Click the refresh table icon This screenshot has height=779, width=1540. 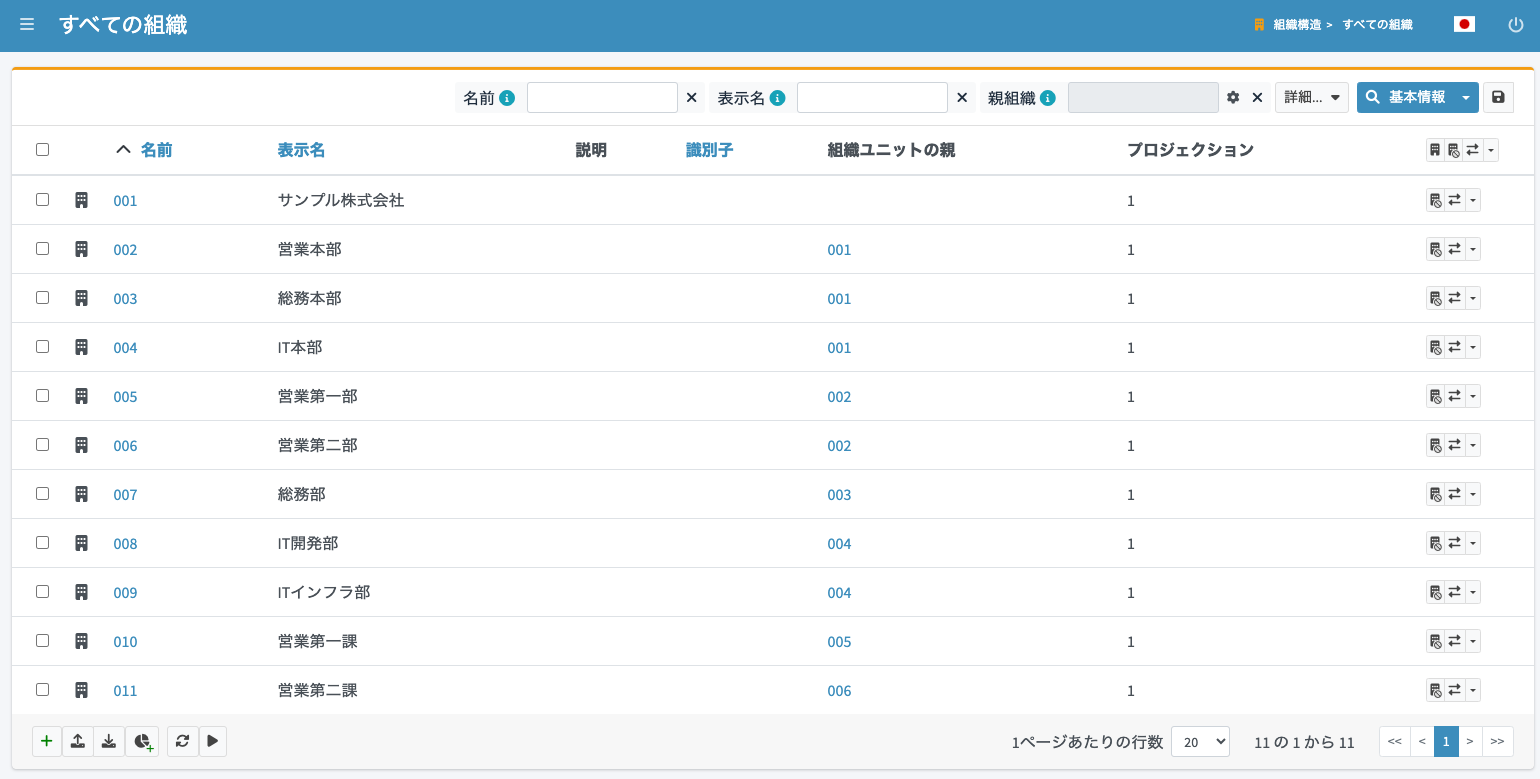click(182, 741)
